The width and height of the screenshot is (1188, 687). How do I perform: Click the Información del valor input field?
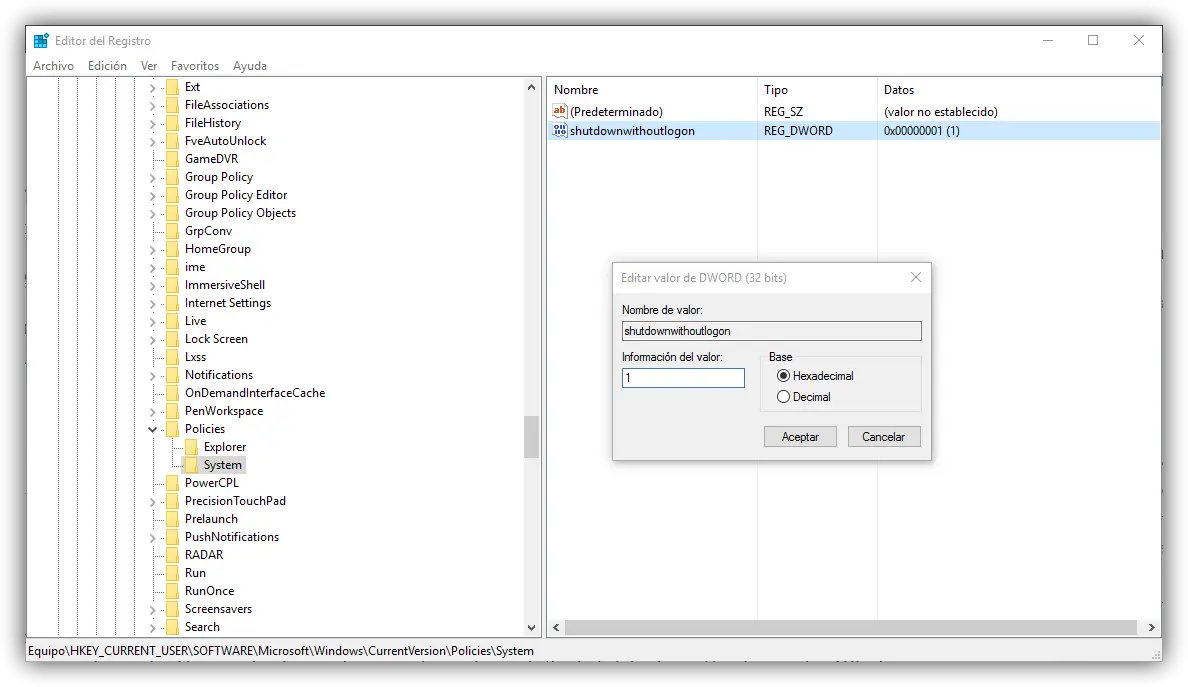683,378
